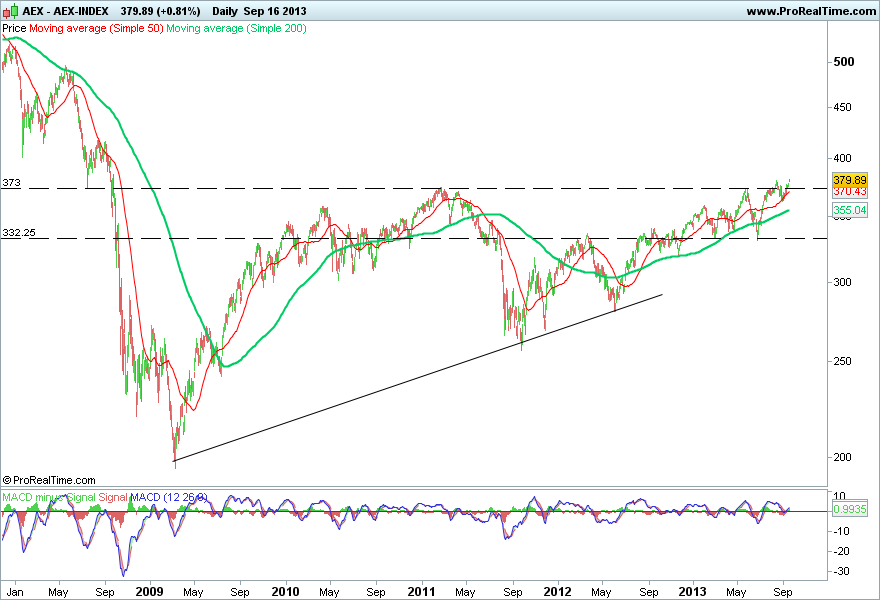Viewport: 880px width, 600px height.
Task: Click the 0.9935 MACD value tag
Action: click(x=850, y=509)
